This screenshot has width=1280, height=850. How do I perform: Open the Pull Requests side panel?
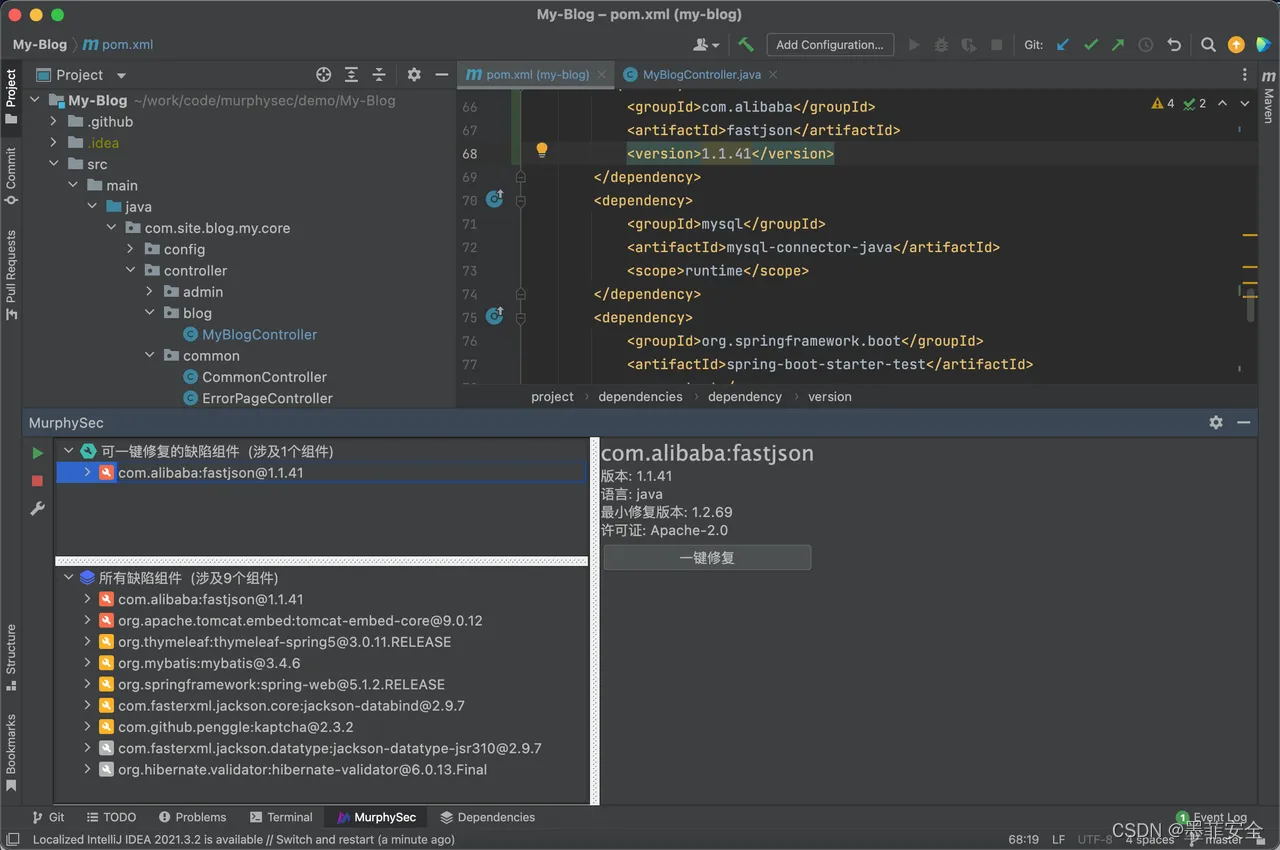coord(11,274)
